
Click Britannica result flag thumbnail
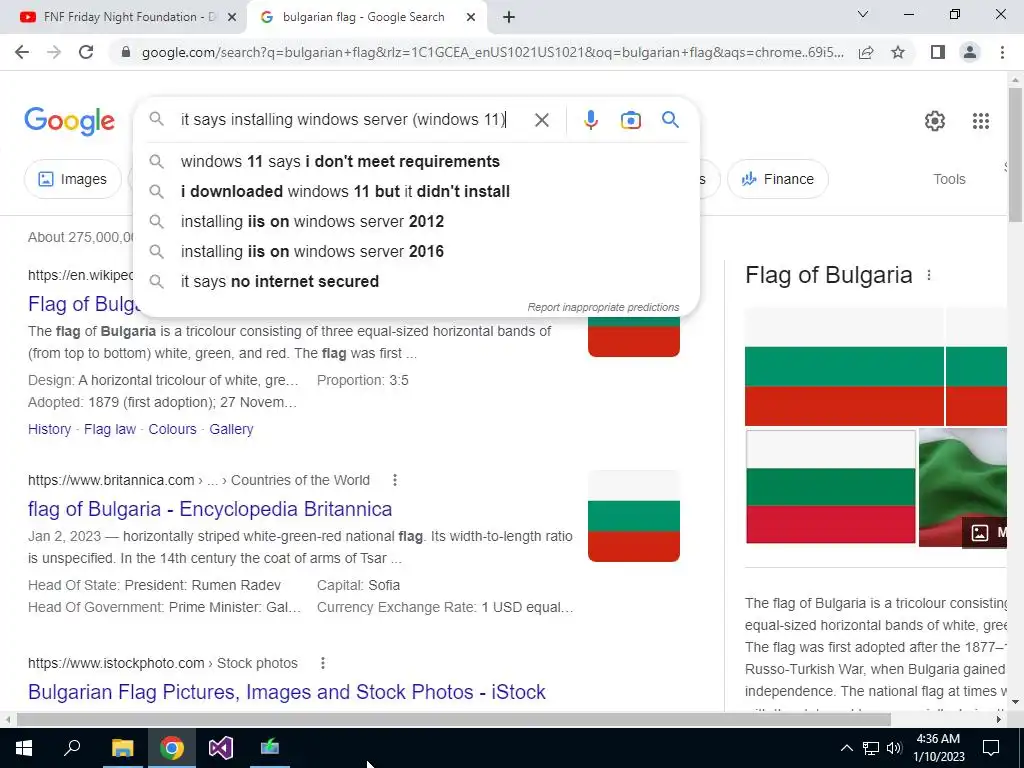(x=633, y=516)
